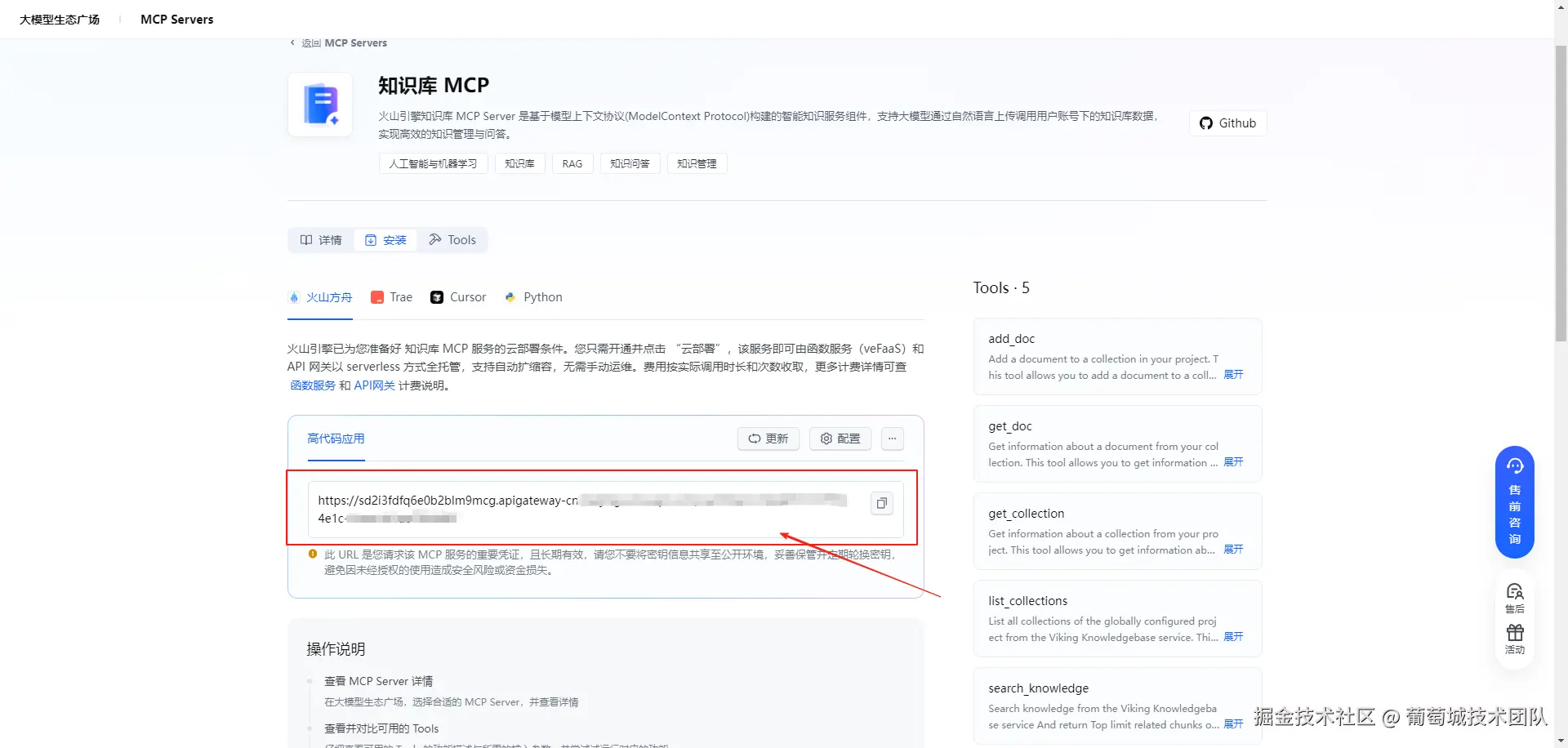
Task: Open the 函数服务 billing link
Action: tap(313, 385)
